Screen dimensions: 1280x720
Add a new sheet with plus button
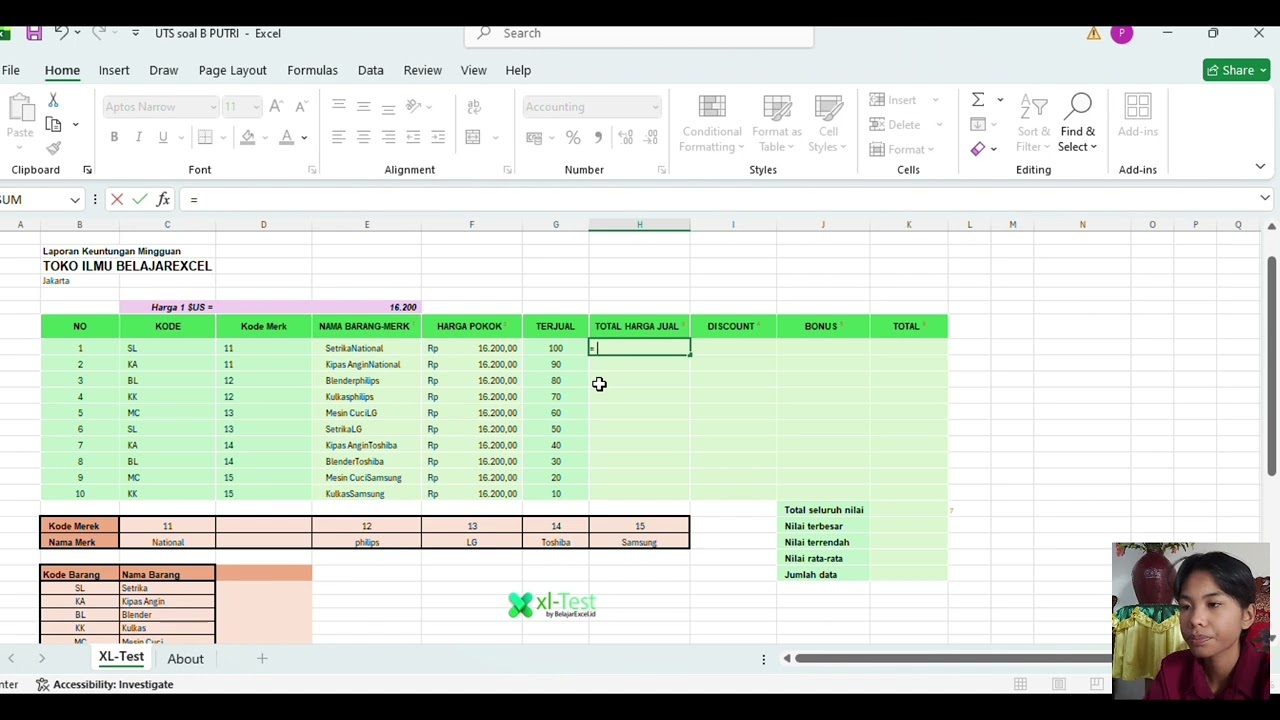coord(262,658)
